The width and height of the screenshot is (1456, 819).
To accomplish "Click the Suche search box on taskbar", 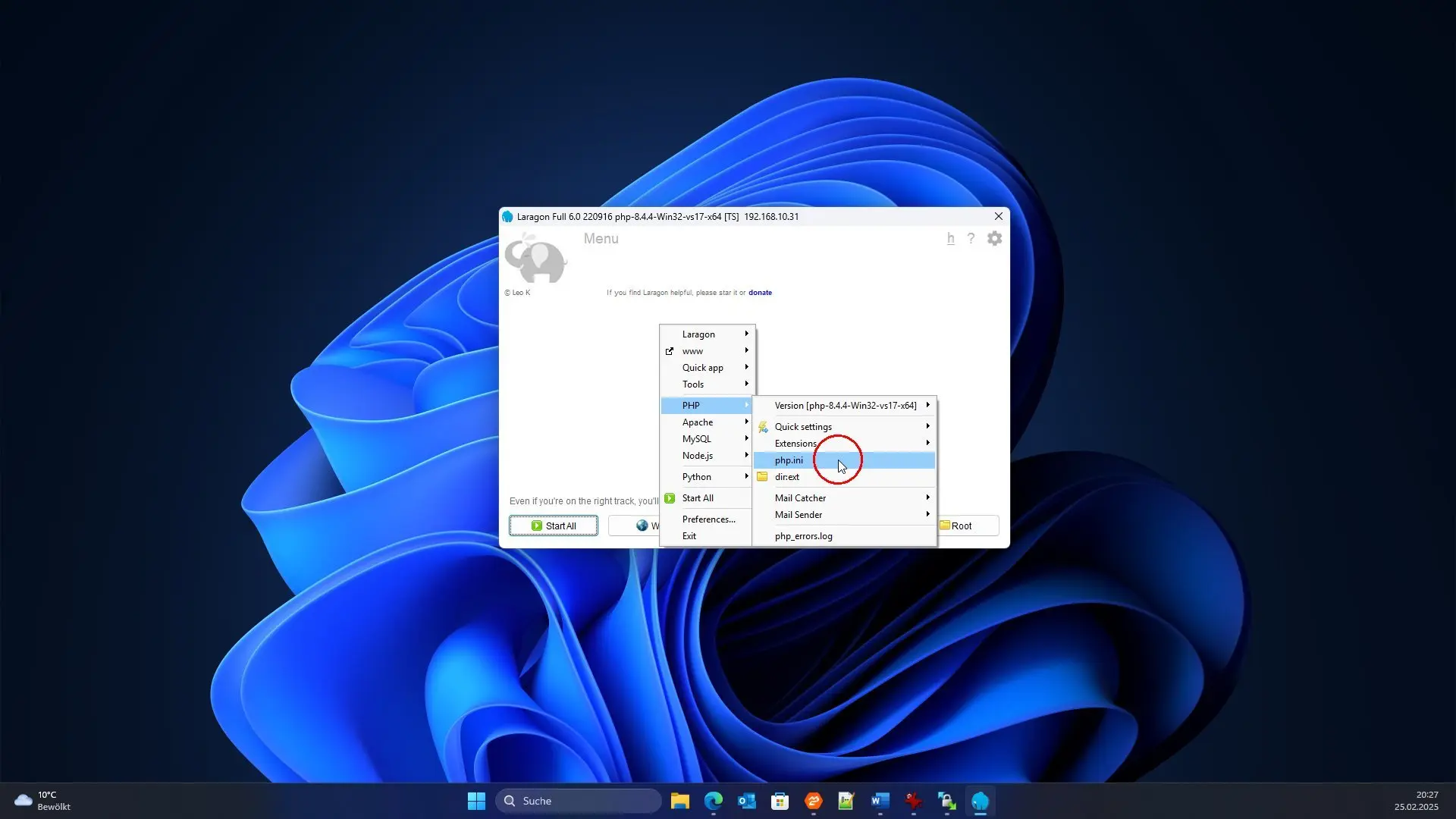I will [579, 801].
